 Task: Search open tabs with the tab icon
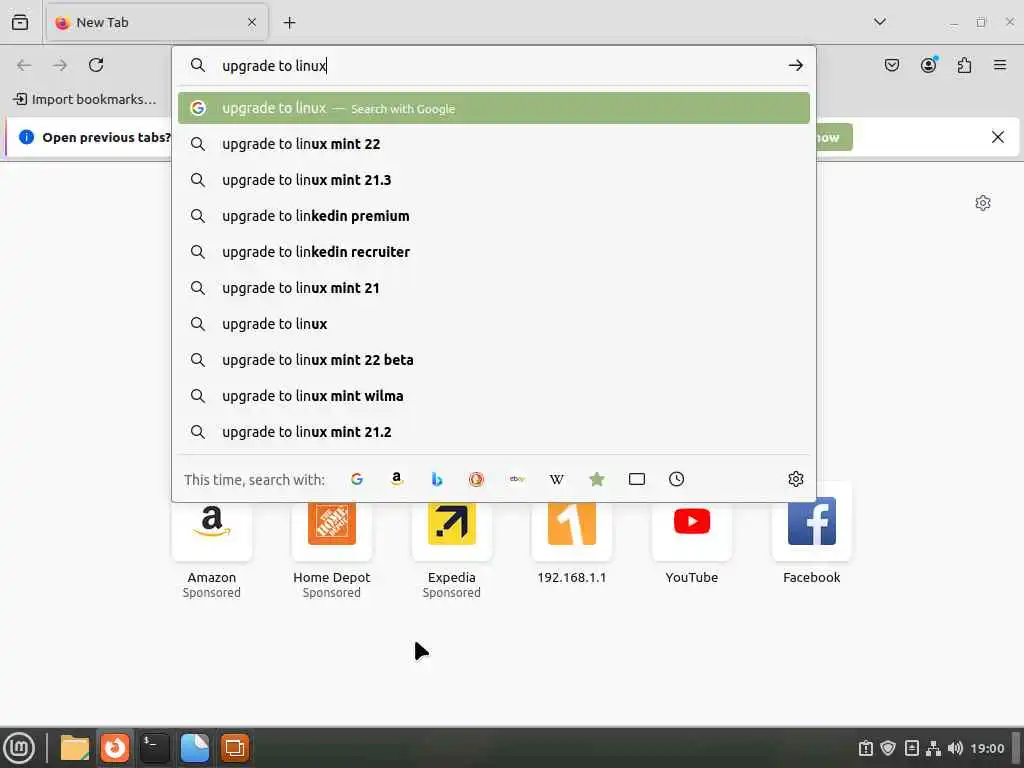tap(637, 479)
